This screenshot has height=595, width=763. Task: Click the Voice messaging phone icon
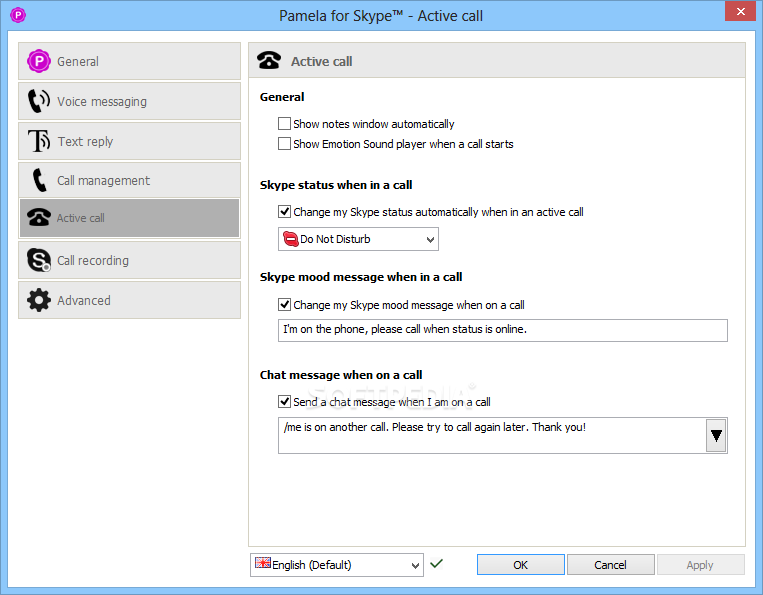pos(39,101)
